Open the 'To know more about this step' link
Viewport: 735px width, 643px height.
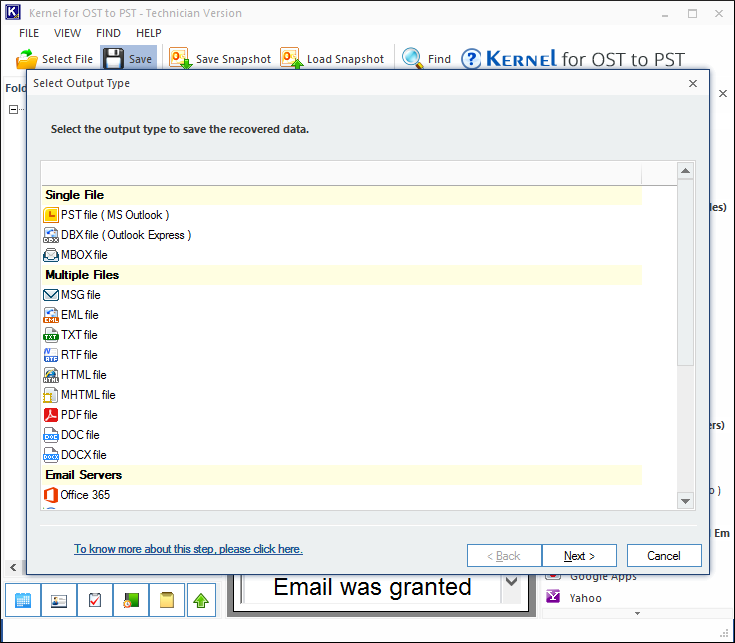coord(188,549)
